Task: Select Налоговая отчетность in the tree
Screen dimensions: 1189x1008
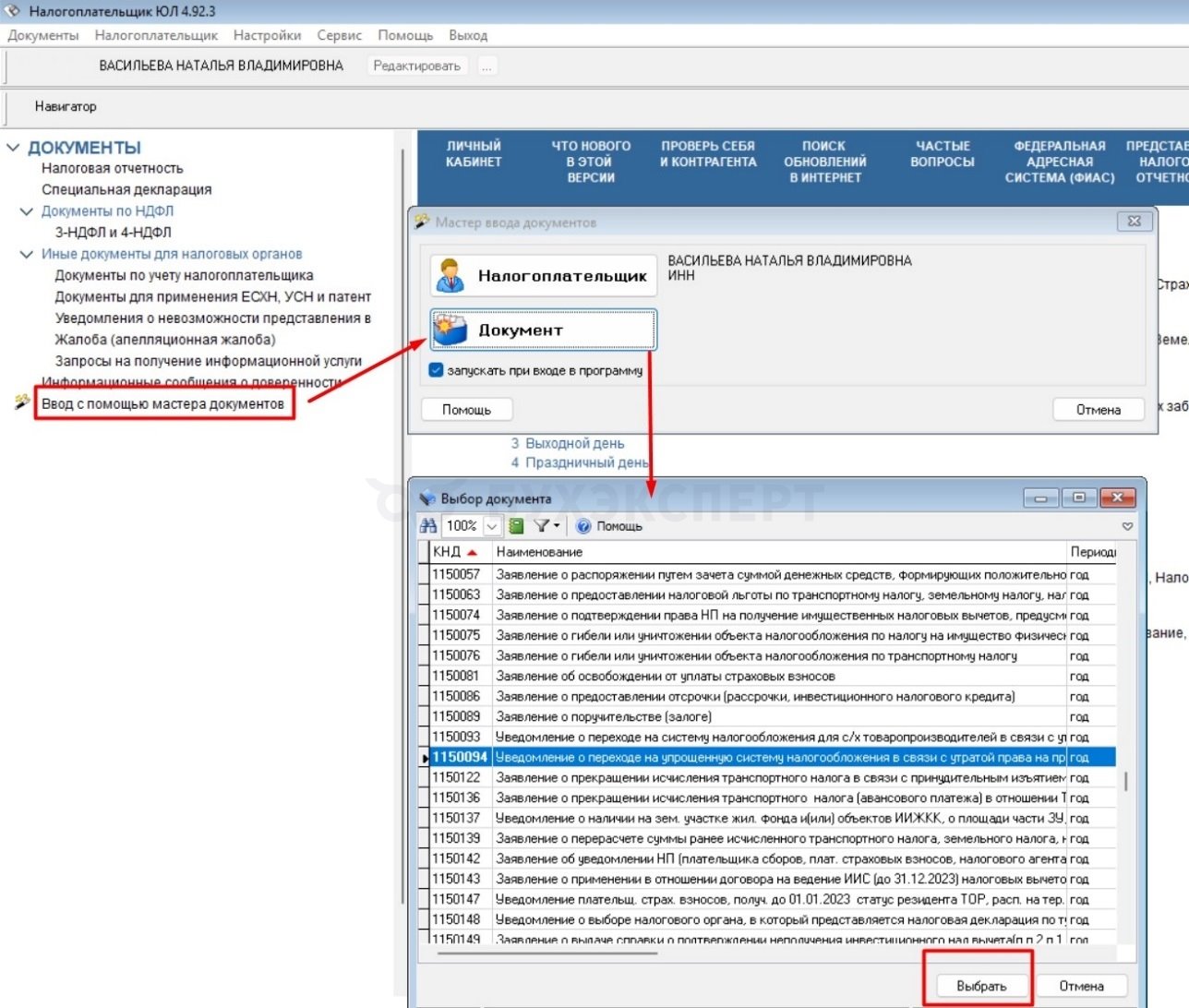Action: [113, 168]
